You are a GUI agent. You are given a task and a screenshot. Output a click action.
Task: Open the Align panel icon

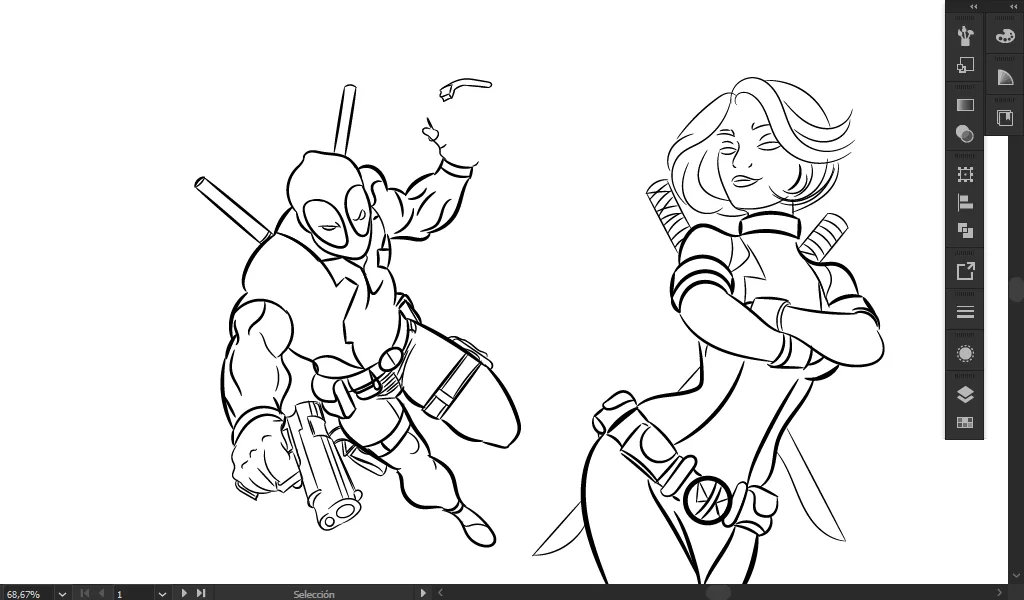click(965, 202)
